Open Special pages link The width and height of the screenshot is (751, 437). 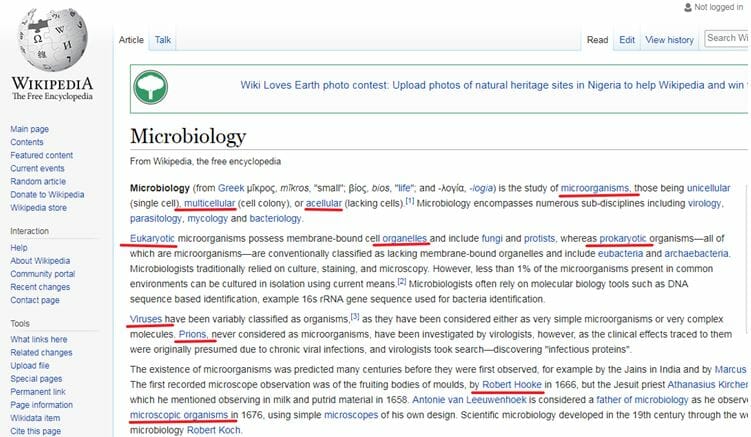(x=36, y=379)
